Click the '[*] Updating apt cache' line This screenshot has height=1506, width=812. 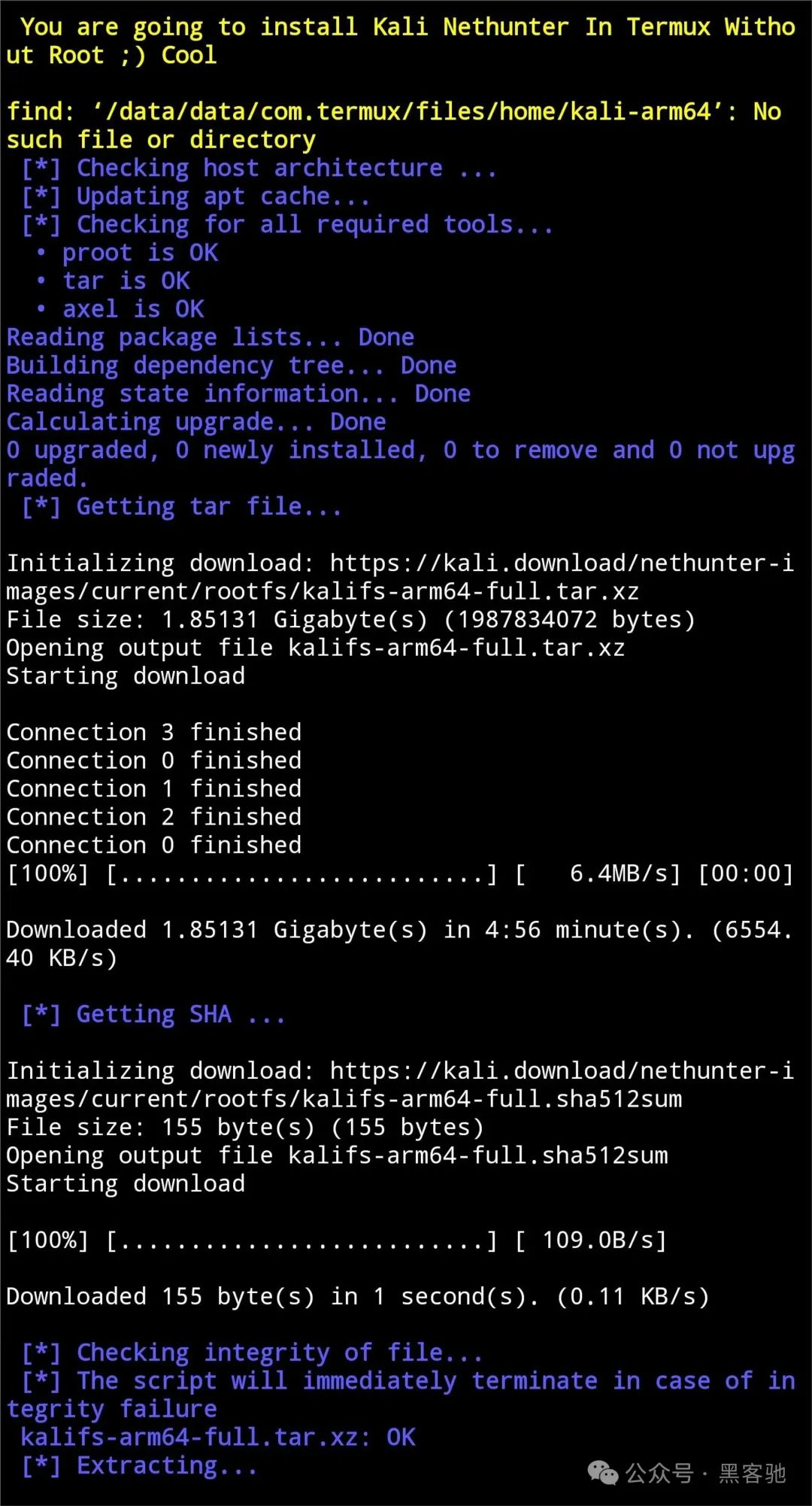point(195,196)
